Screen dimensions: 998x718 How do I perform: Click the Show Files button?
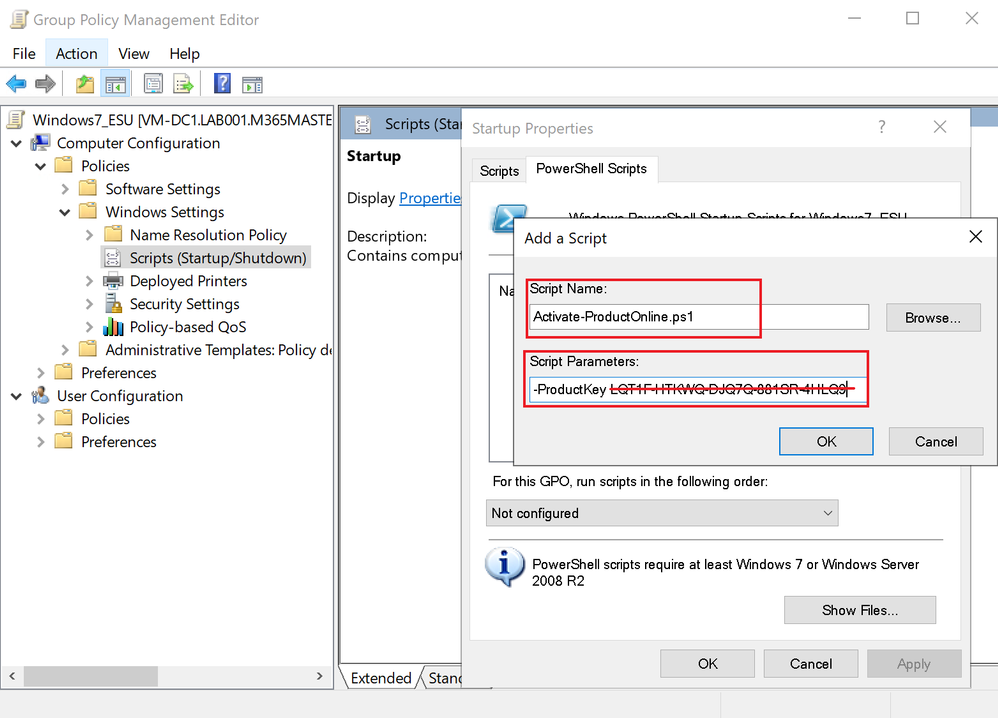tap(859, 610)
